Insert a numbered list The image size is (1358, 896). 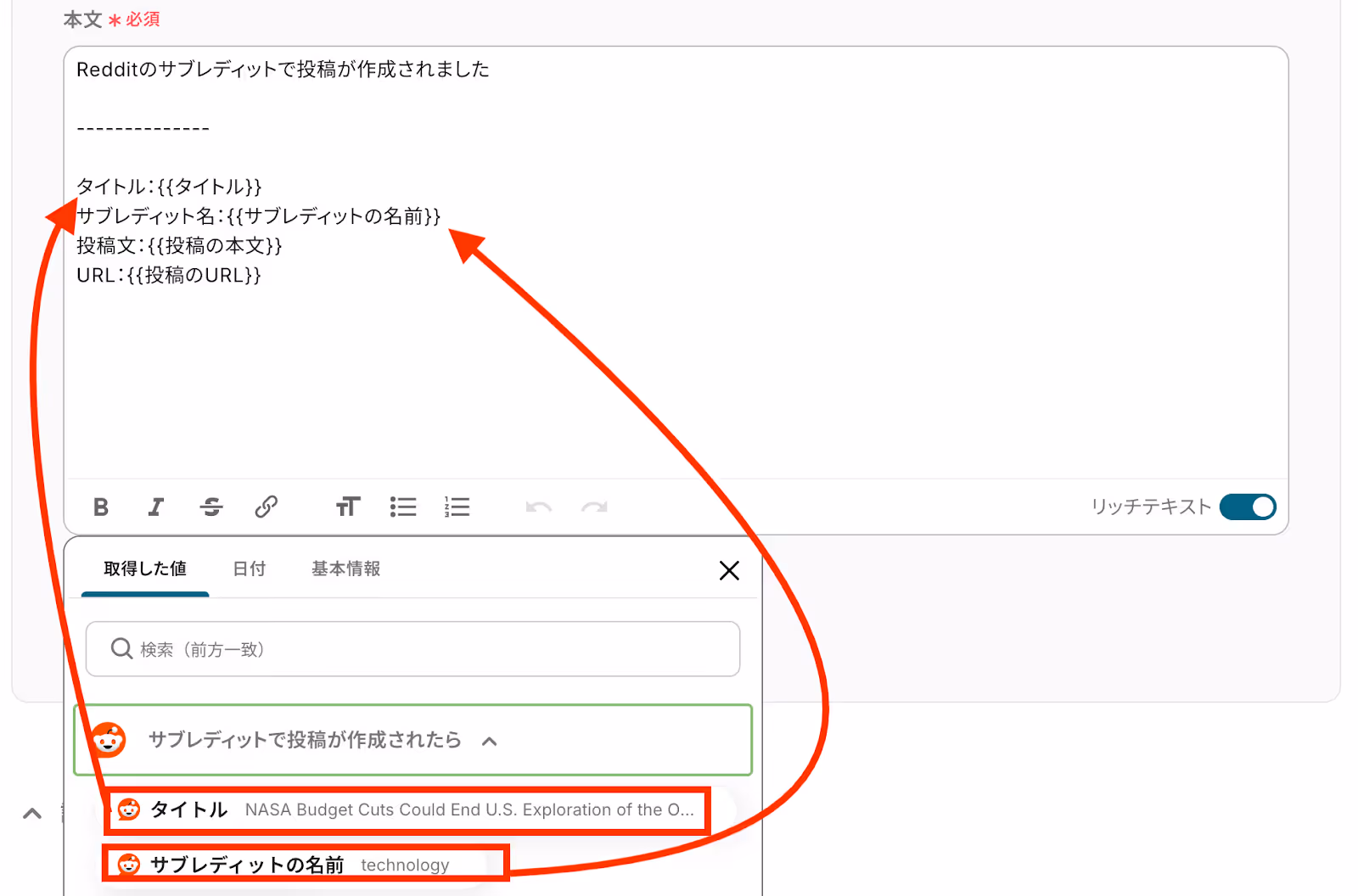coord(457,507)
